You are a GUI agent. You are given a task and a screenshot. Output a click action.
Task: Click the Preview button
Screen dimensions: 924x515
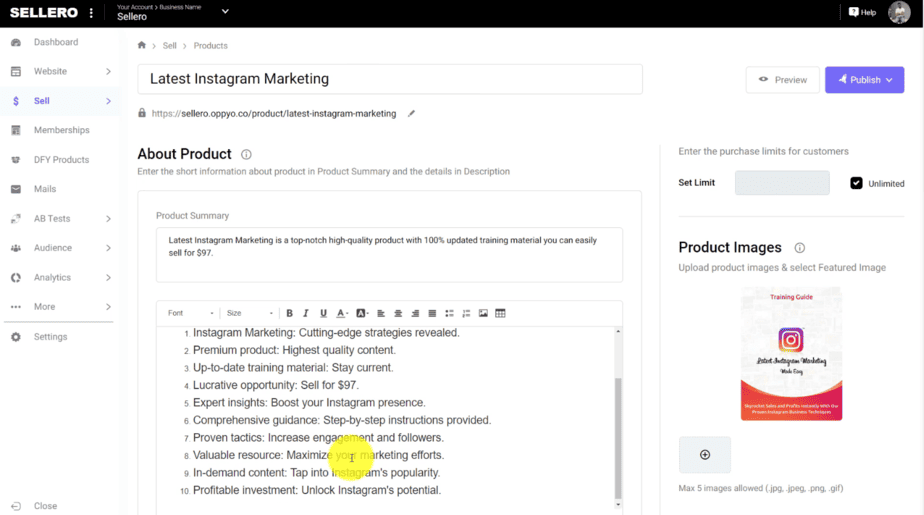point(783,80)
